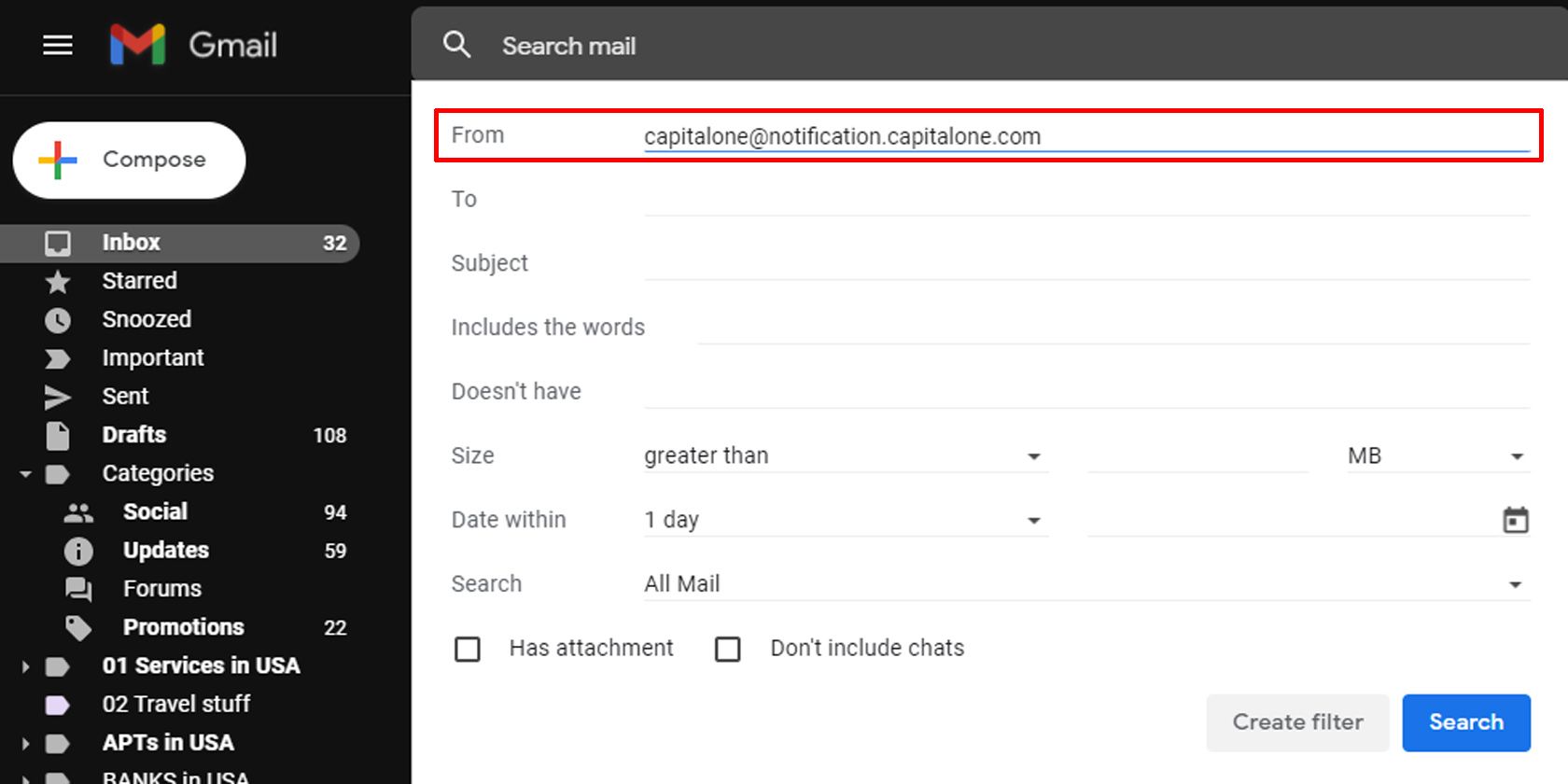Click the Gmail logo
This screenshot has height=784, width=1568.
coord(193,45)
